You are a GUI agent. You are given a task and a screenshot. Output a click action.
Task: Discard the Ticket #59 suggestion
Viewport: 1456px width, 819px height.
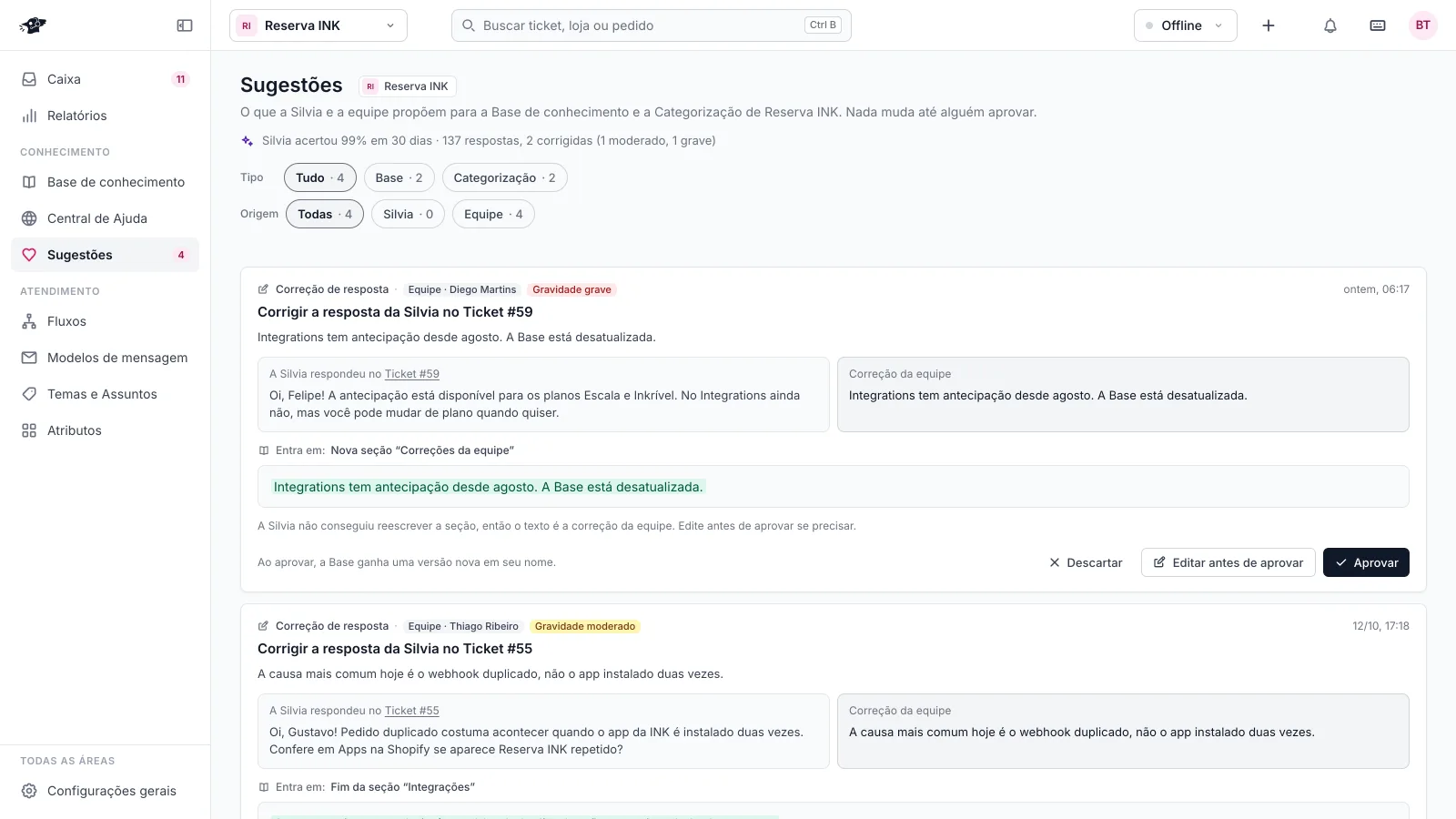click(x=1086, y=562)
